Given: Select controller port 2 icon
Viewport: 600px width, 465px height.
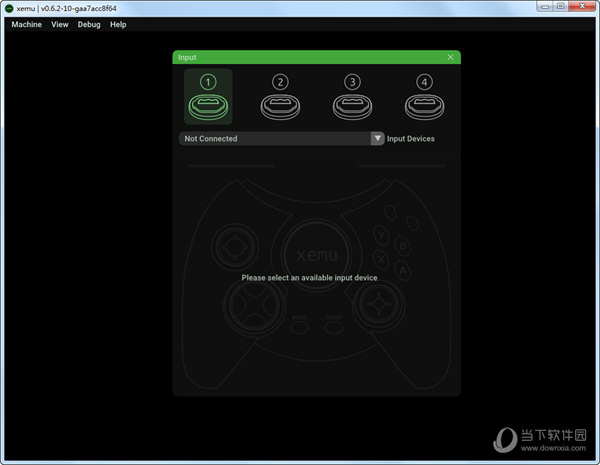Looking at the screenshot, I should [280, 97].
